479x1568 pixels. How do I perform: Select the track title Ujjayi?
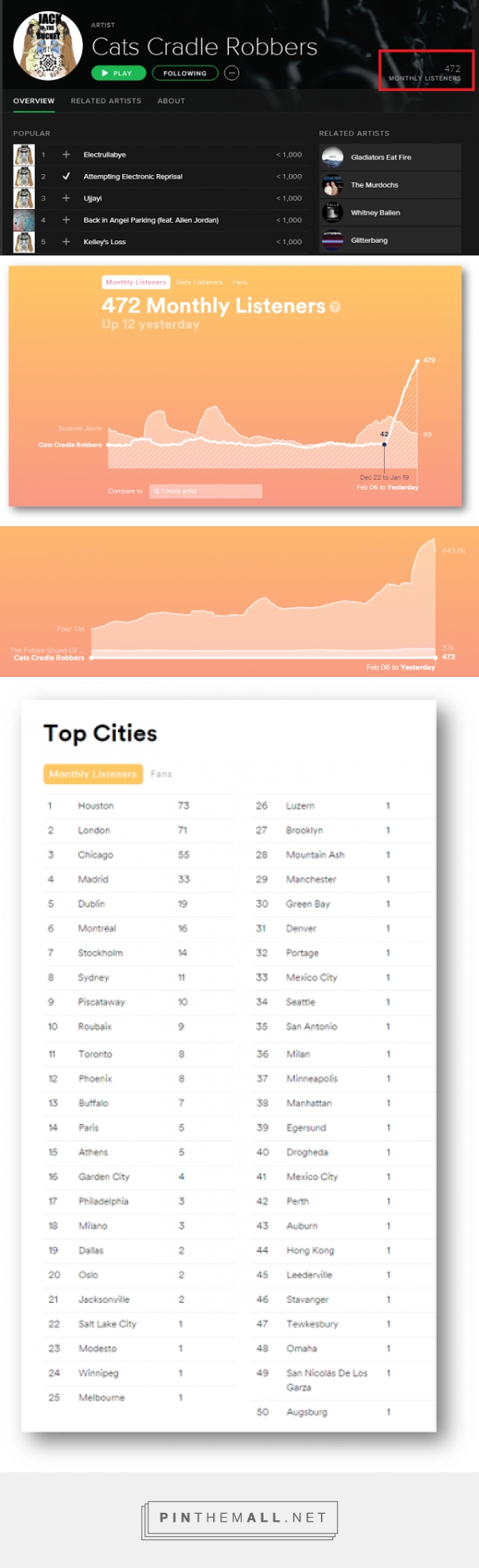click(93, 198)
